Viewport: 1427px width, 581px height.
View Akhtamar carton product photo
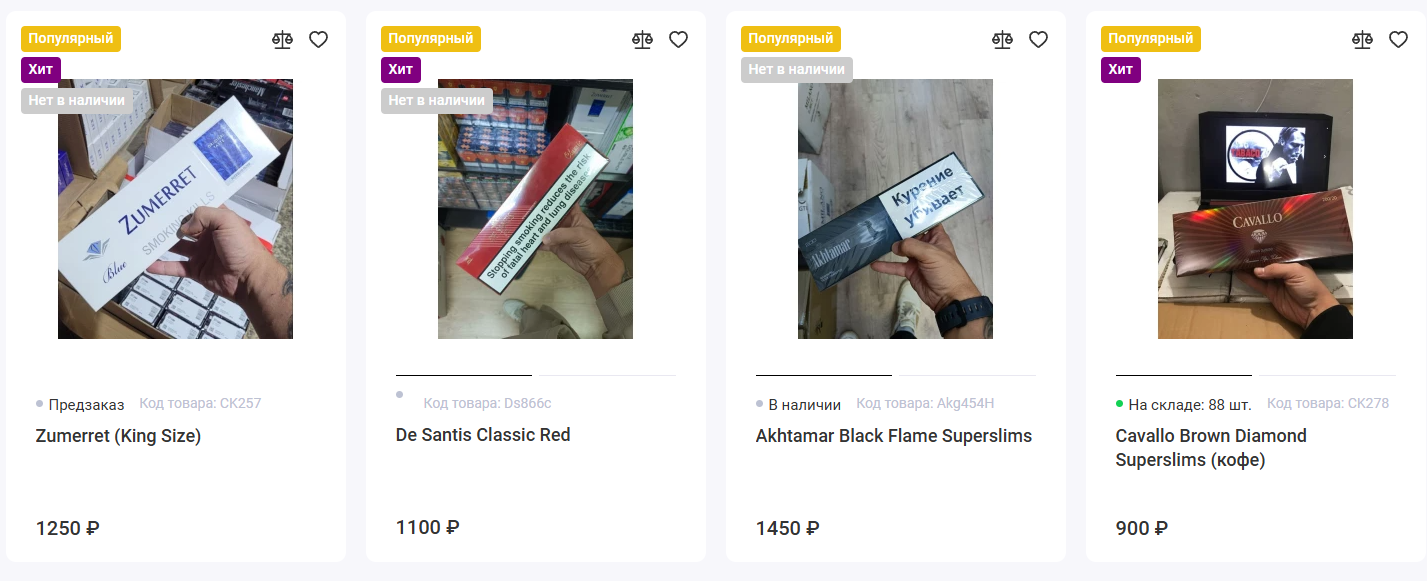pos(895,209)
